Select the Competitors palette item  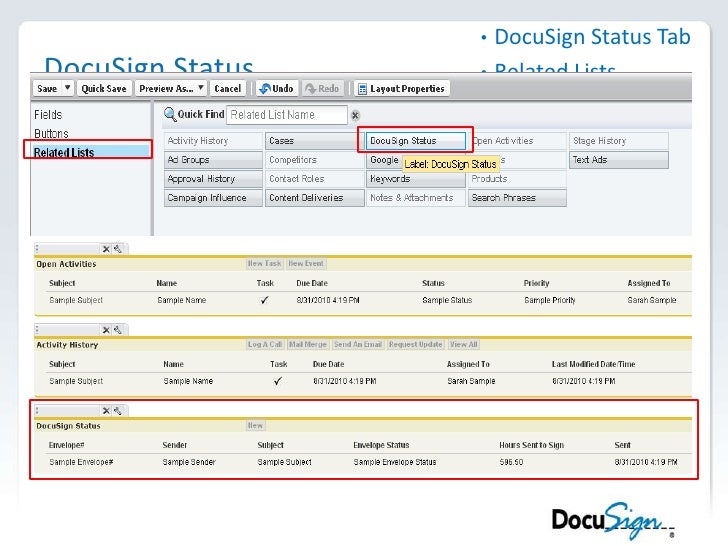pyautogui.click(x=314, y=160)
